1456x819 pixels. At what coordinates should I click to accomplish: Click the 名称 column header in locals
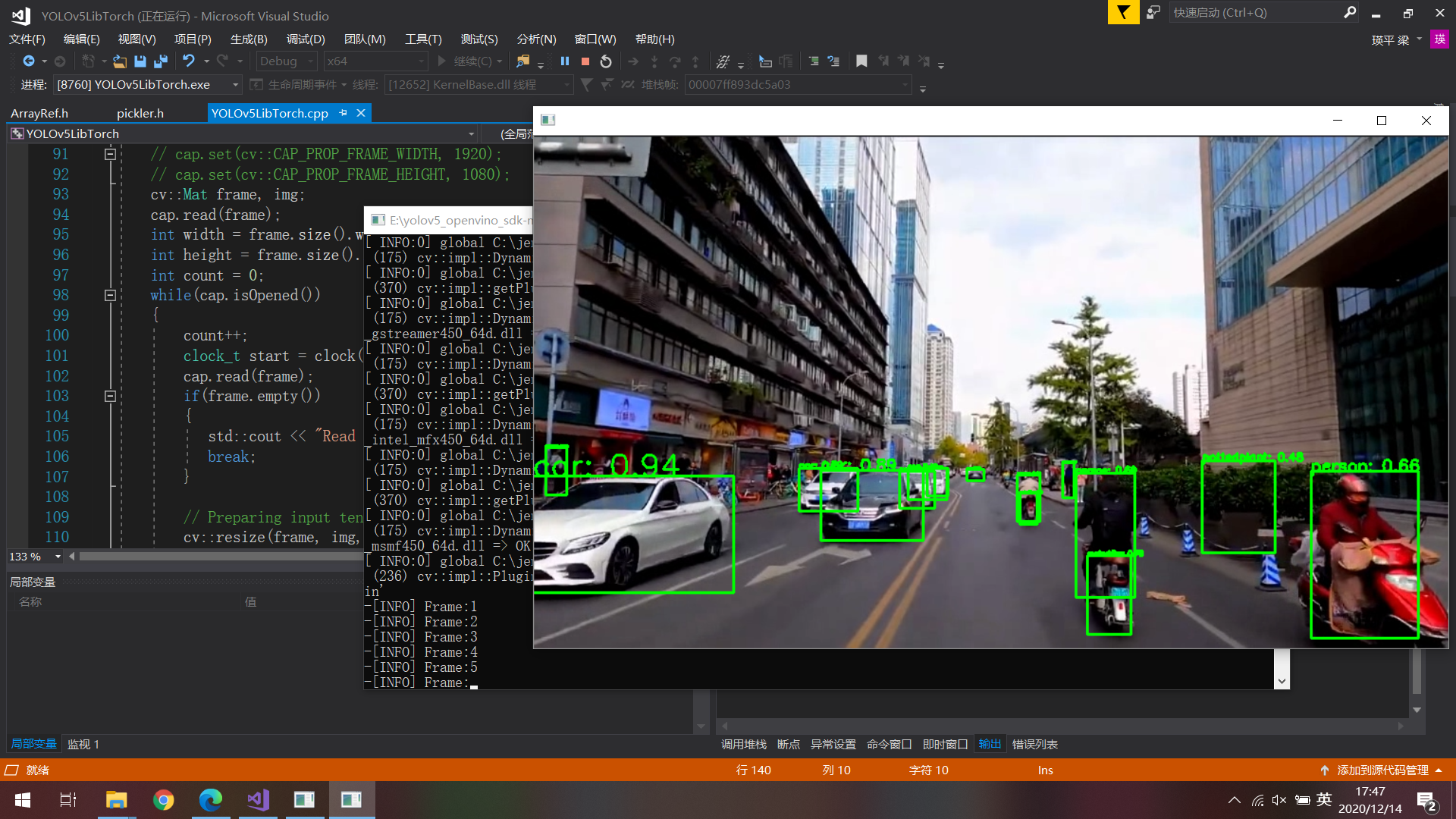click(30, 601)
